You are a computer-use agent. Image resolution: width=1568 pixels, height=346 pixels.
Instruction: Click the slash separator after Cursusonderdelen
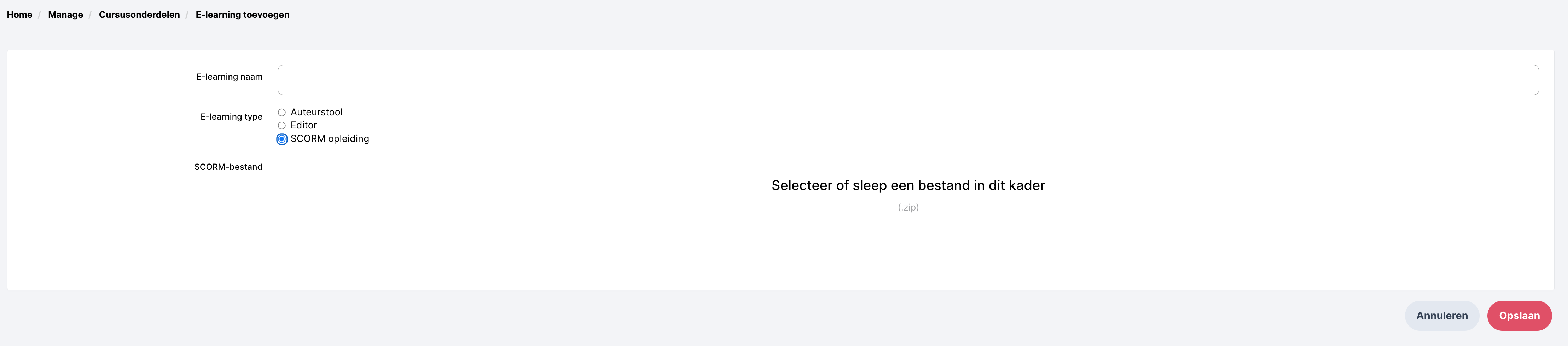coord(187,15)
